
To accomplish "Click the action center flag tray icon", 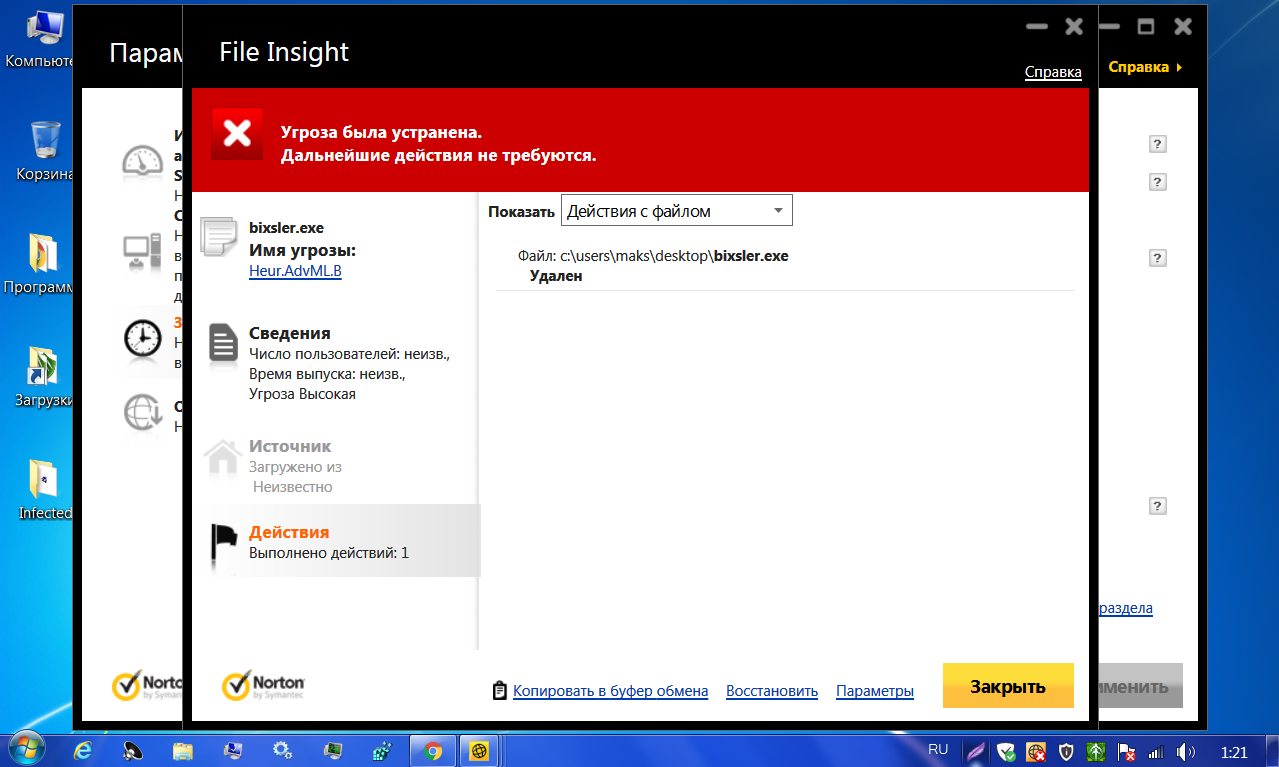I will pos(1126,751).
